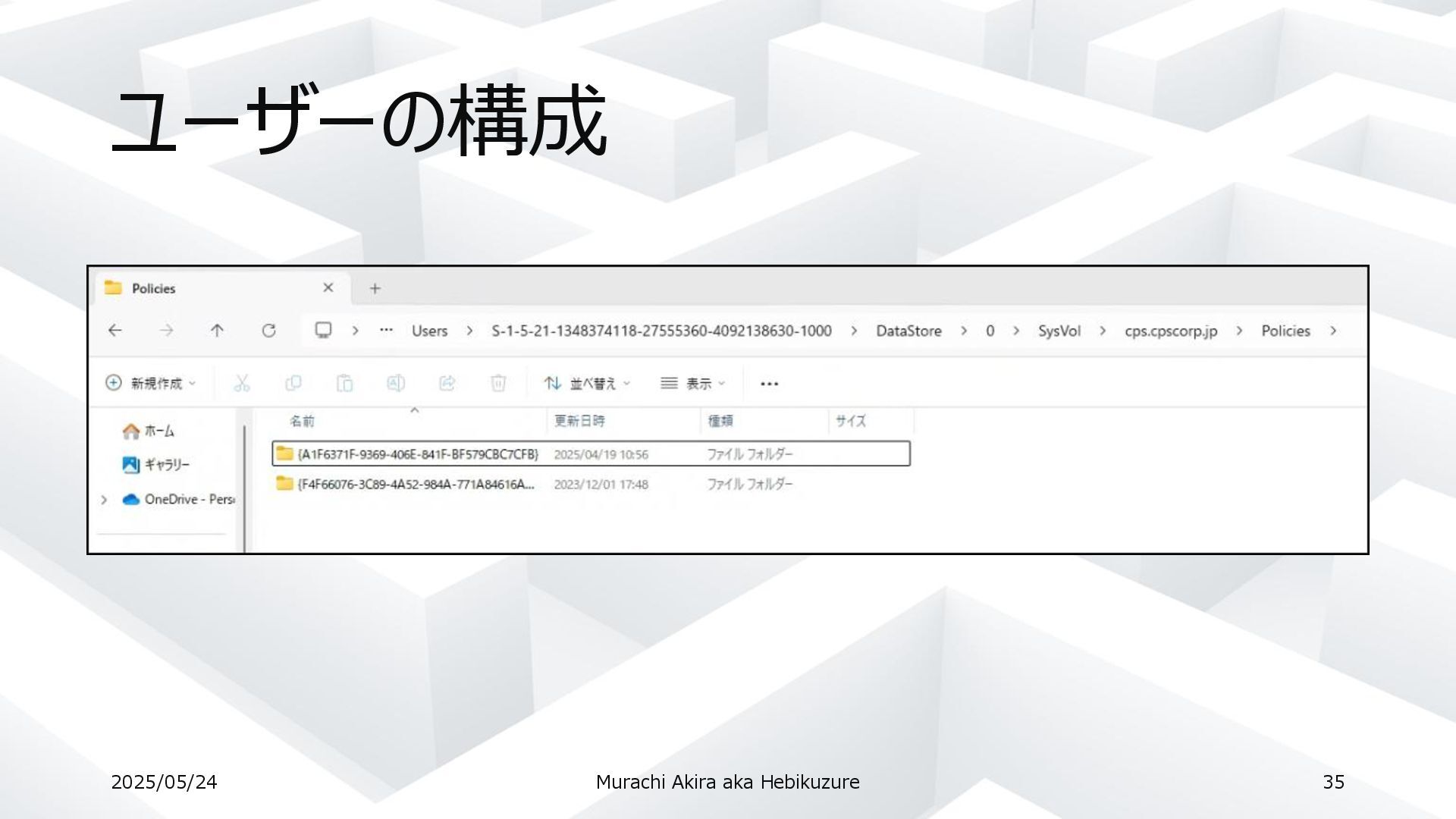Click the DataStore breadcrumb segment
The width and height of the screenshot is (1456, 819).
pyautogui.click(x=908, y=331)
